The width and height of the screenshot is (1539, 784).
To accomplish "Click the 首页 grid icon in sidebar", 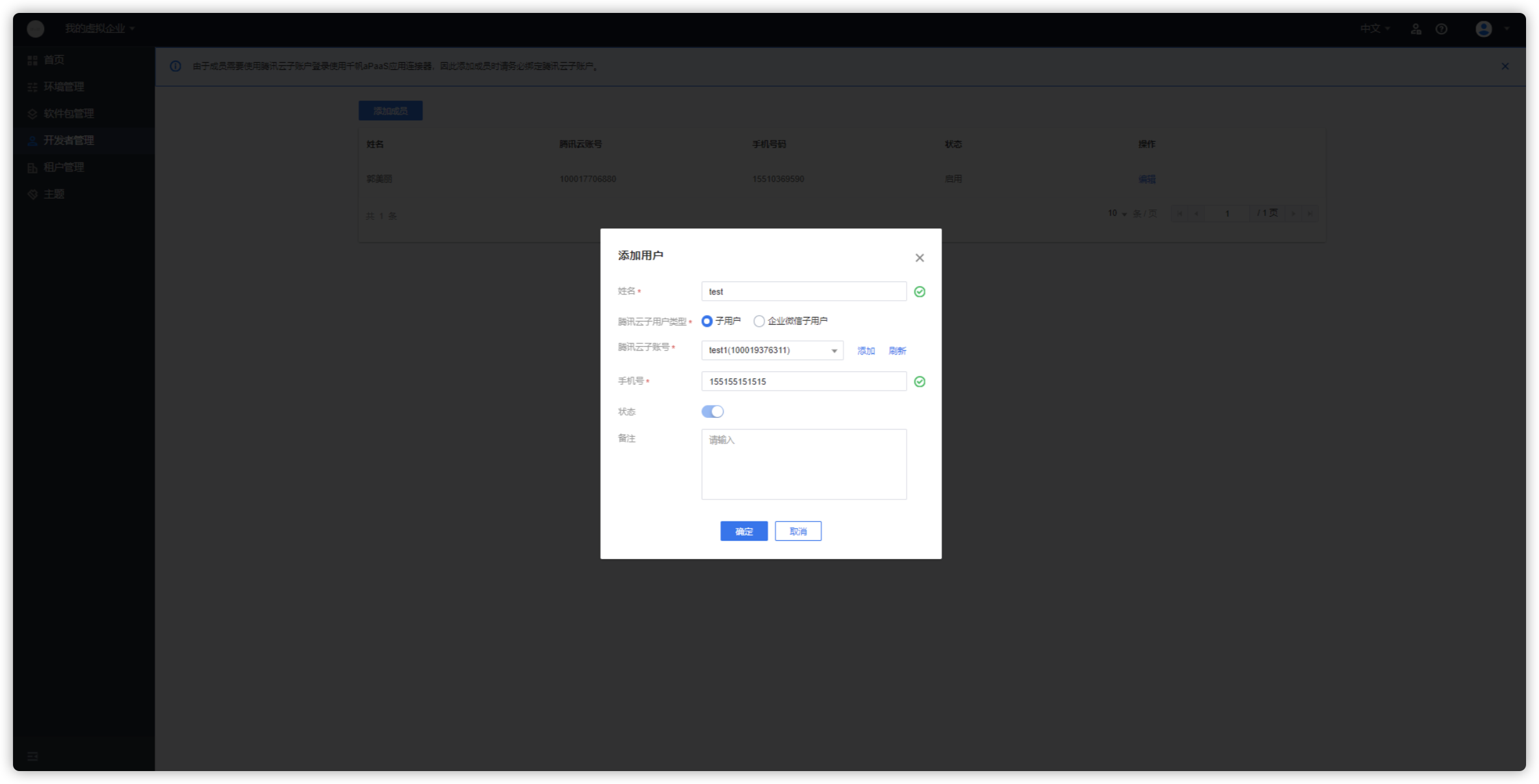I will click(x=32, y=60).
